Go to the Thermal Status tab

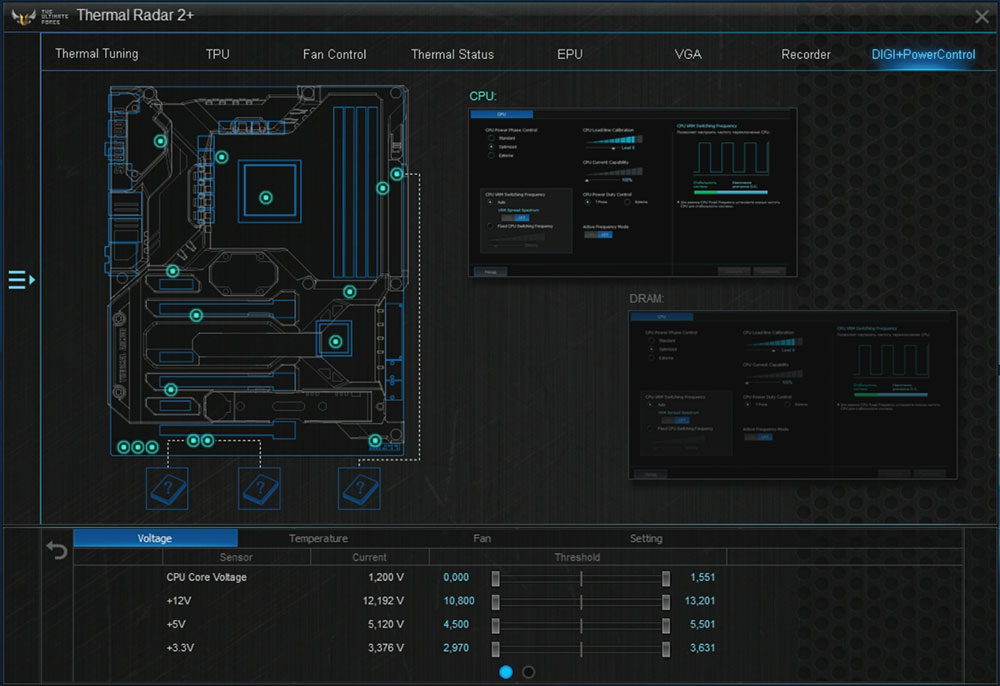tap(453, 54)
